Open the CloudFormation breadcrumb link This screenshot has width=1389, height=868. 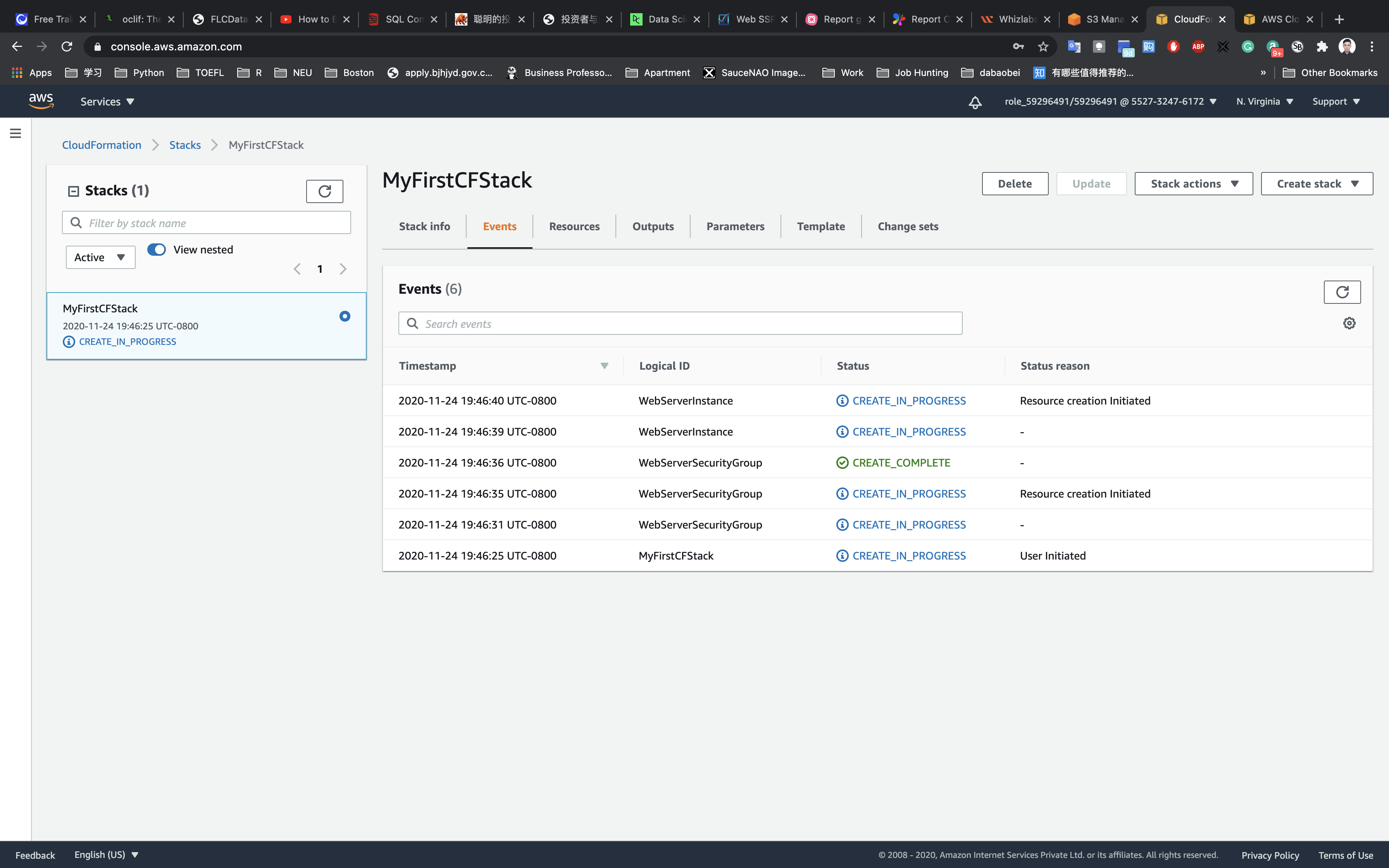click(102, 145)
